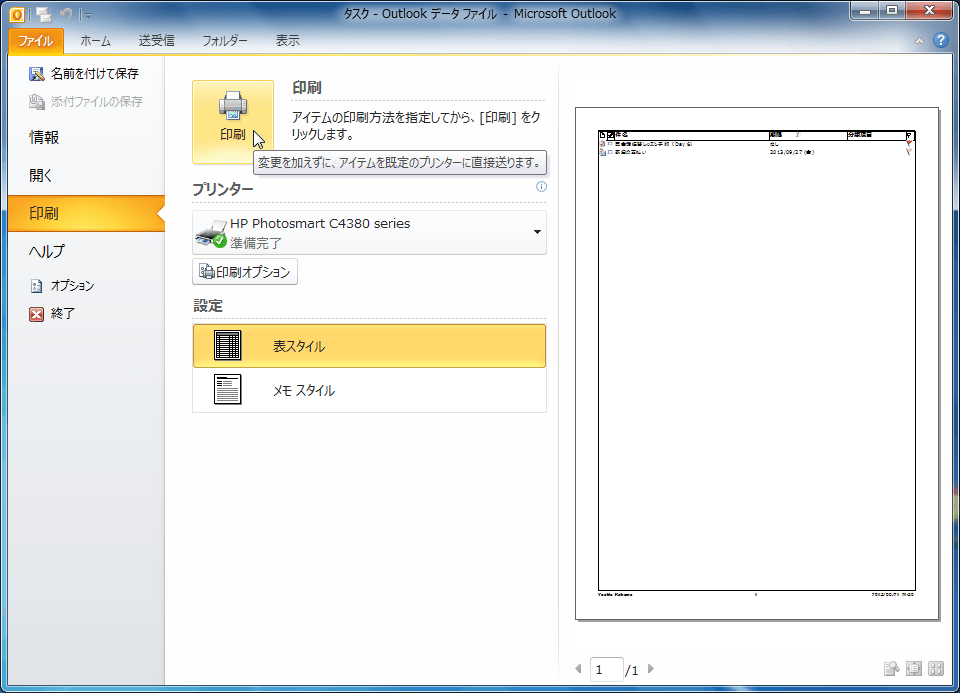This screenshot has height=693, width=960.
Task: Click the printer status icon
Action: tap(211, 233)
